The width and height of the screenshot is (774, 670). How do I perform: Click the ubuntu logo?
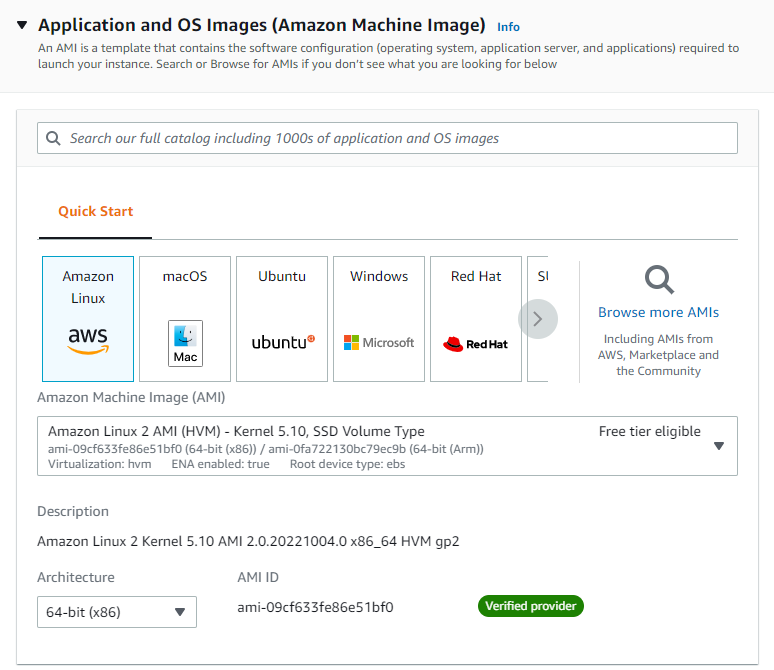click(283, 342)
